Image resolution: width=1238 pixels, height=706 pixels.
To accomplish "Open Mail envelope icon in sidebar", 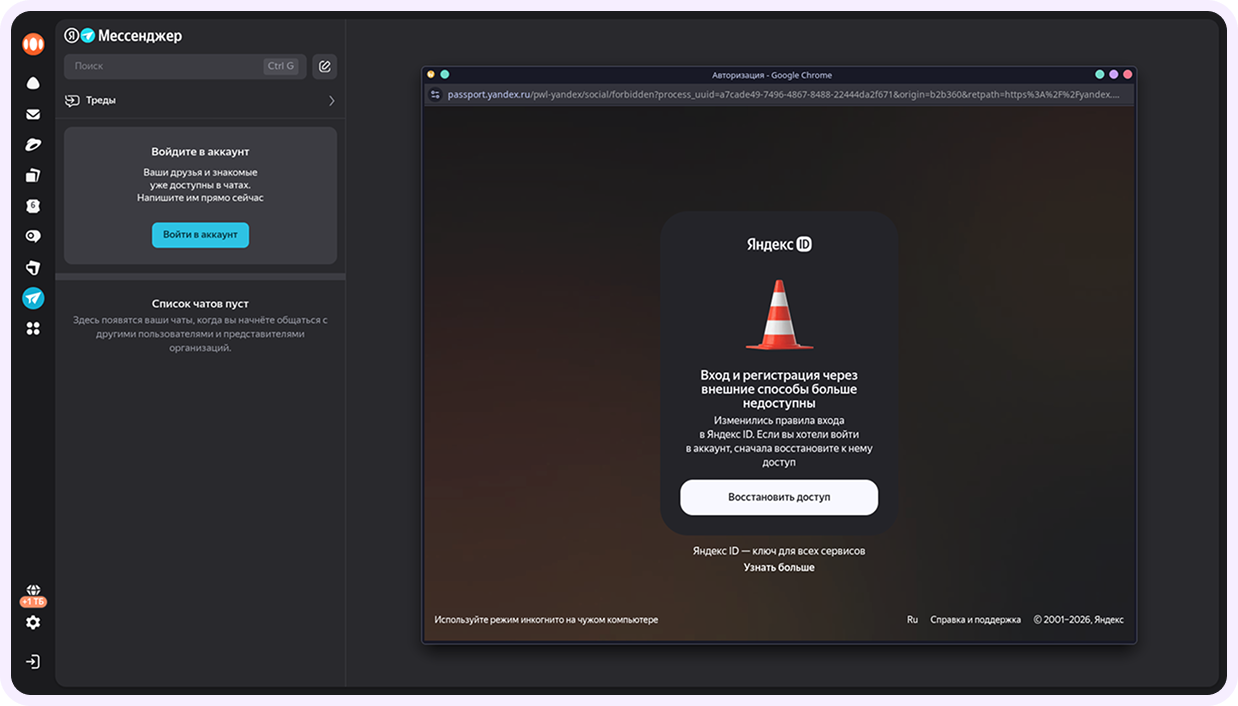I will pos(33,114).
